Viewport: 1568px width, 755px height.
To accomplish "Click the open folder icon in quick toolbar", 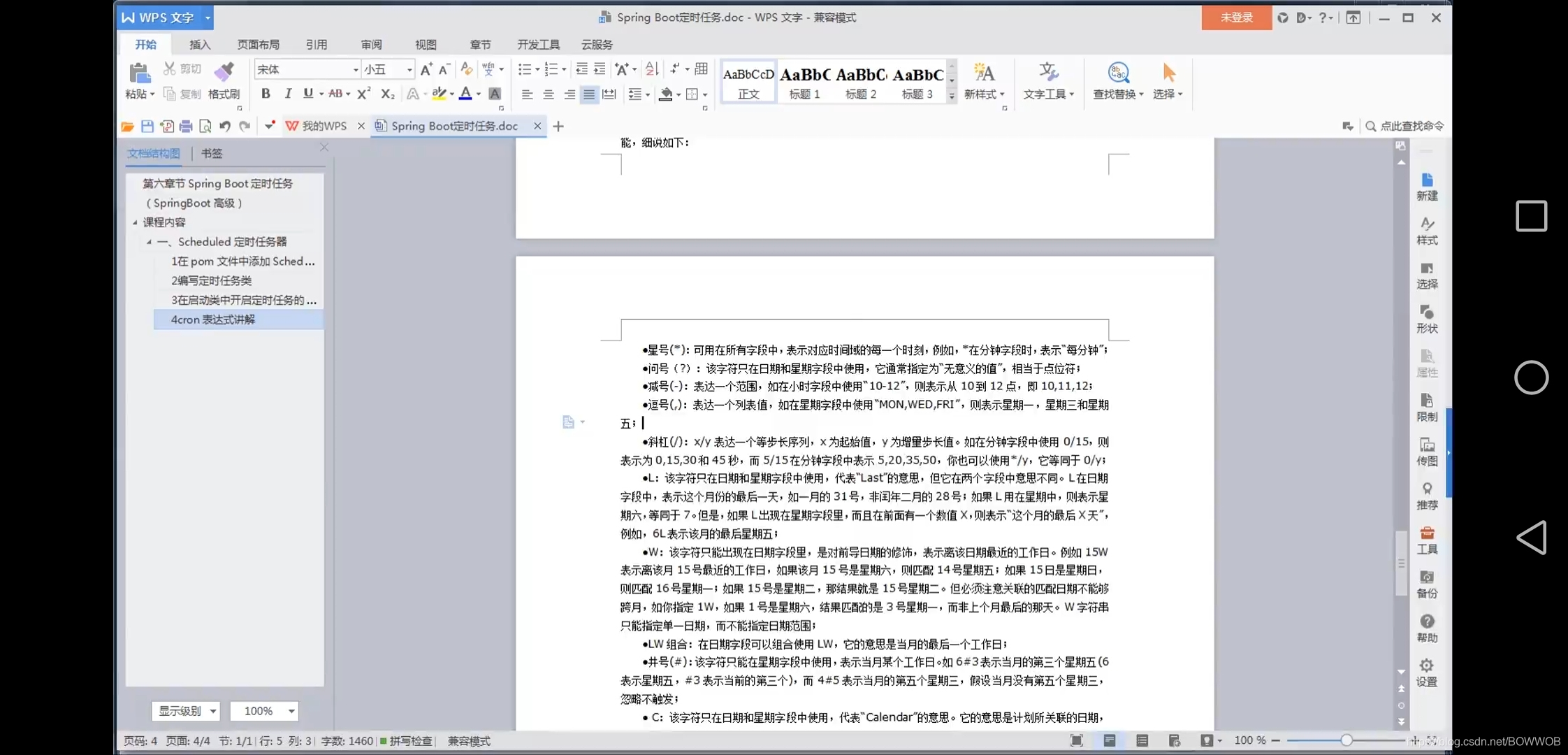I will pos(127,127).
